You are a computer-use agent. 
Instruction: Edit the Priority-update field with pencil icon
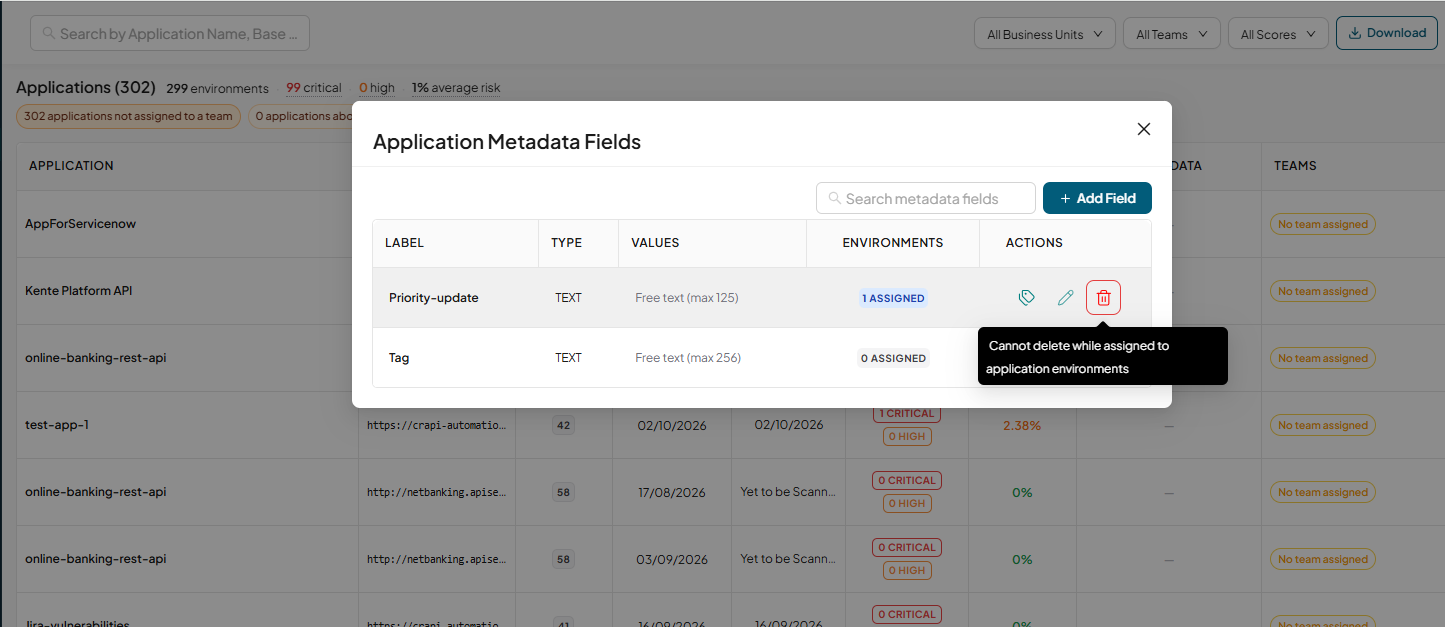1066,298
